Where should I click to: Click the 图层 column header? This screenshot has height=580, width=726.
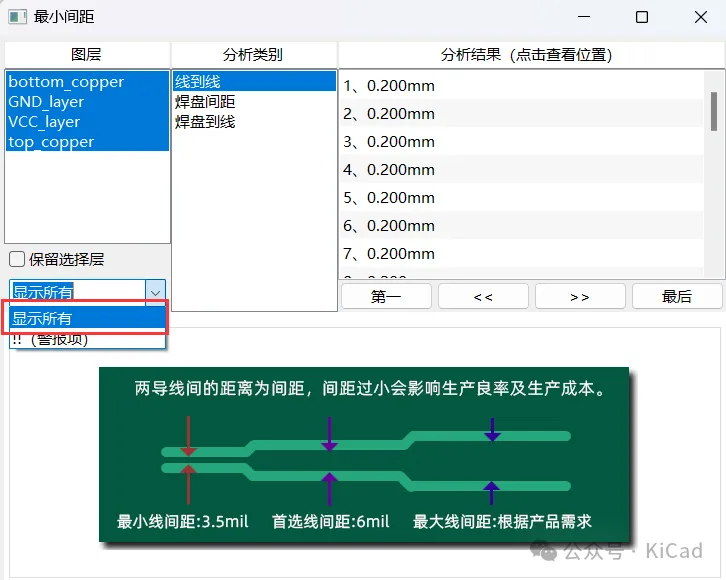tap(87, 55)
